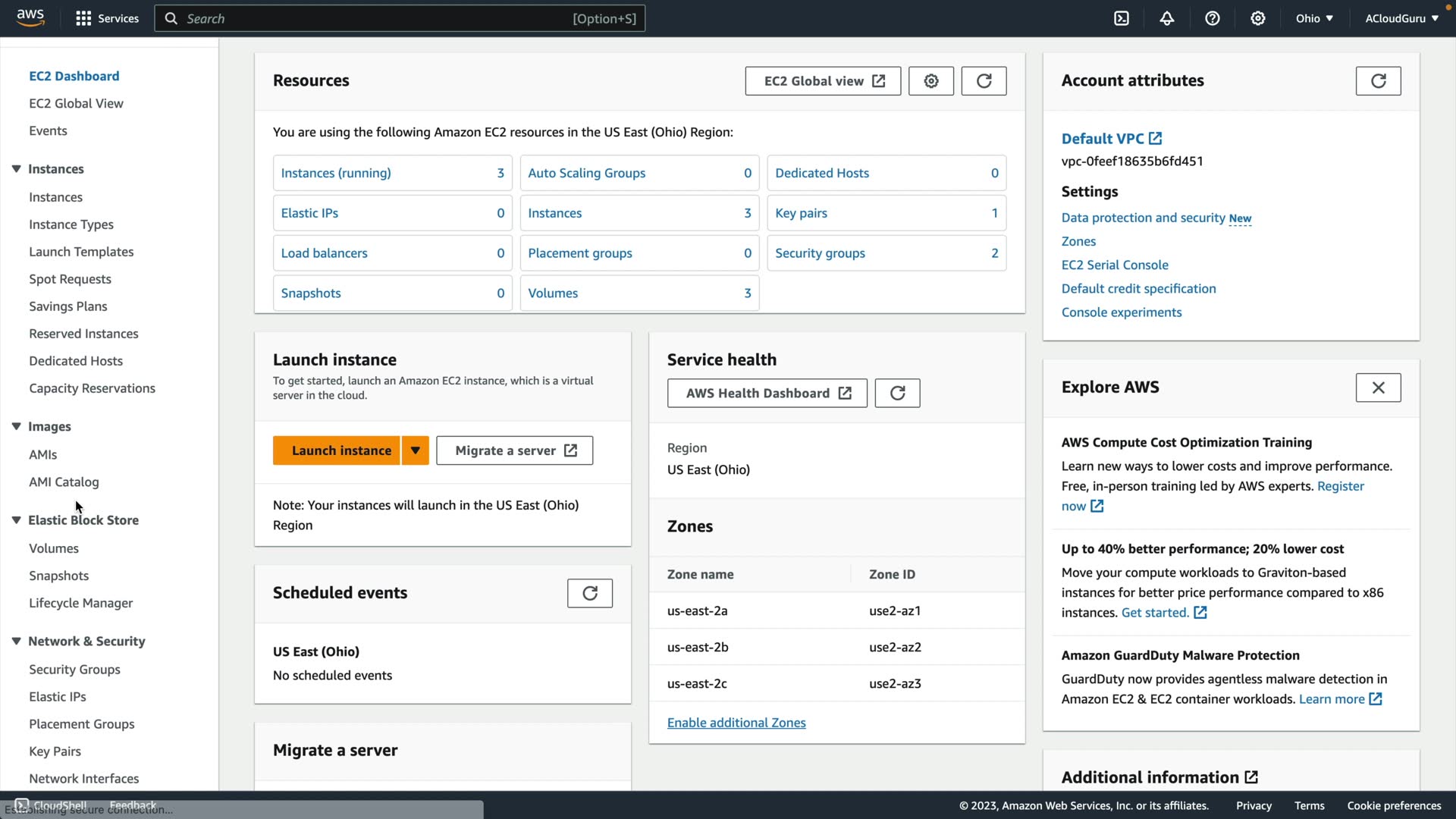
Task: Dismiss the Explore AWS panel
Action: pos(1378,388)
